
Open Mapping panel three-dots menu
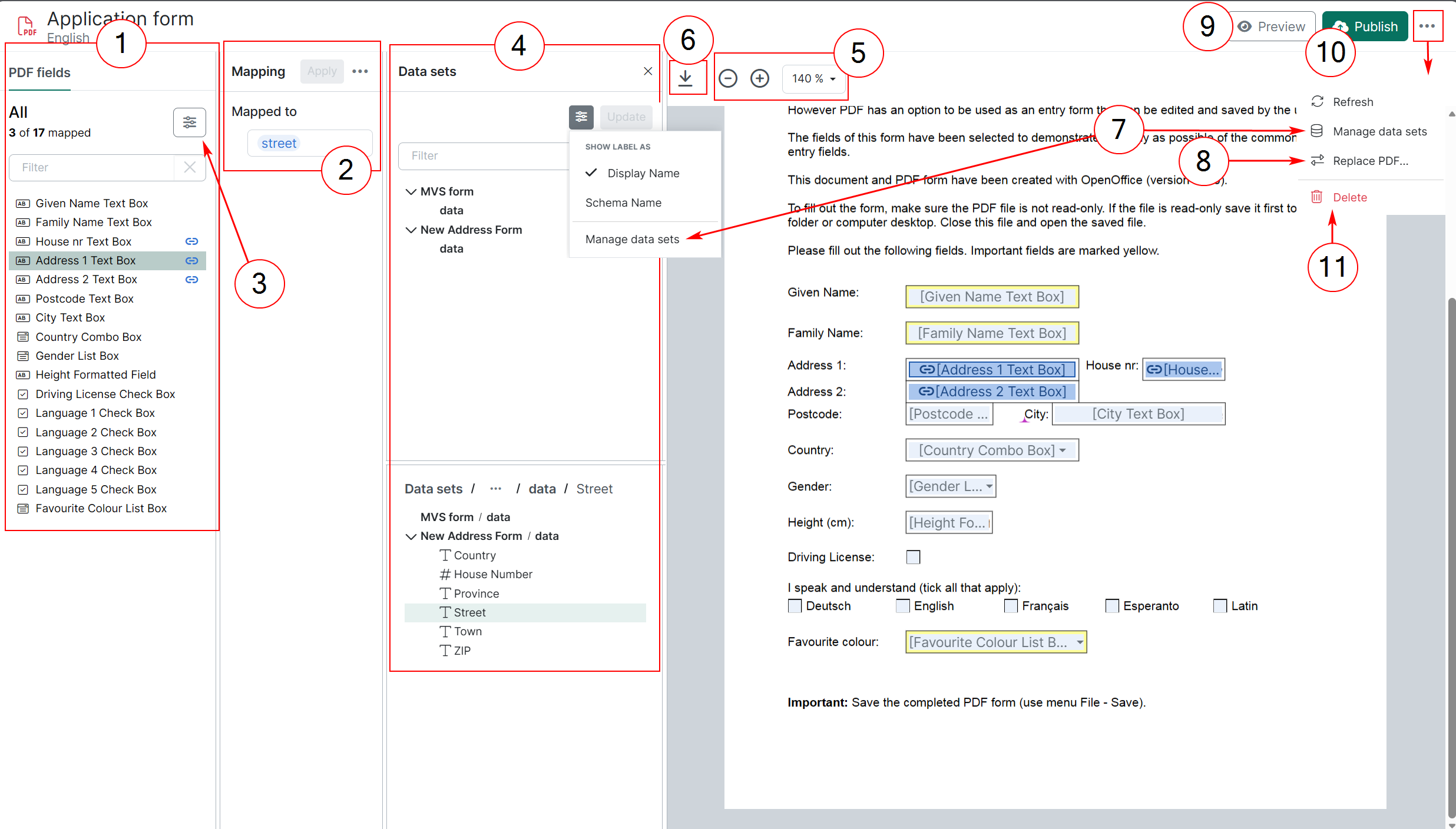pyautogui.click(x=360, y=71)
